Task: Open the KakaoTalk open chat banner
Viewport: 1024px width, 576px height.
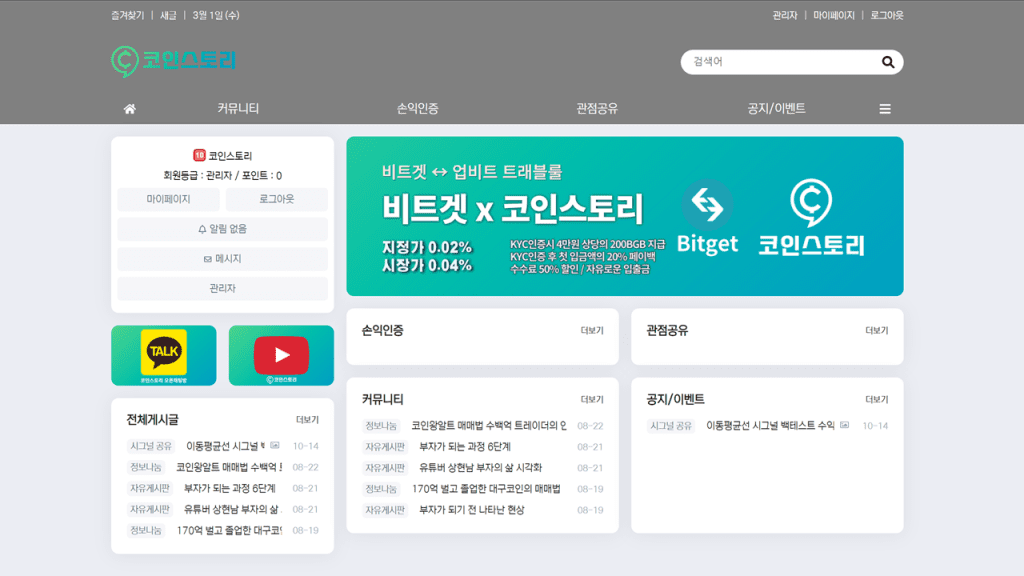Action: pyautogui.click(x=163, y=355)
